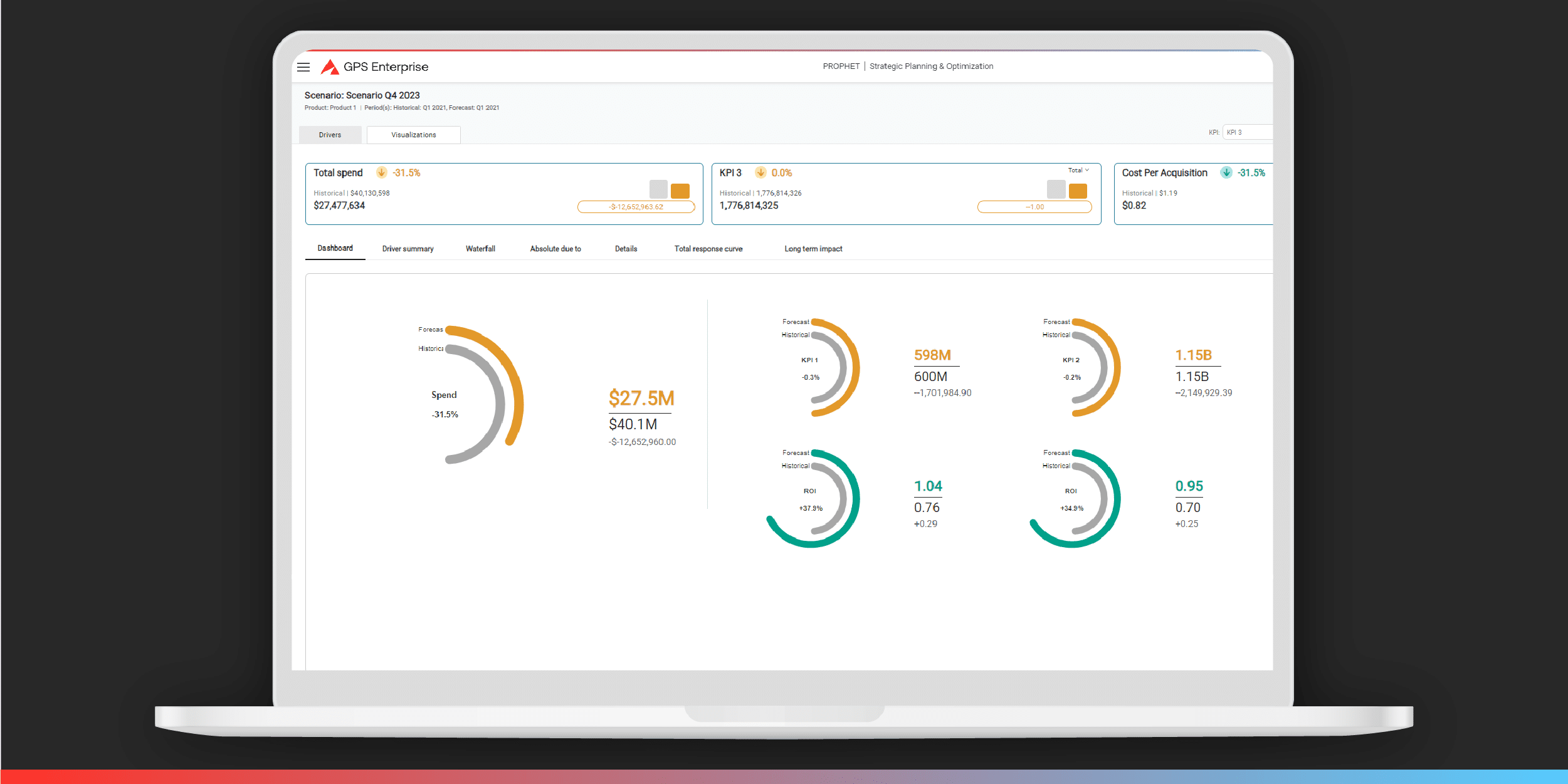Viewport: 1568px width, 784px height.
Task: Switch to the Visualizations tab
Action: 414,134
